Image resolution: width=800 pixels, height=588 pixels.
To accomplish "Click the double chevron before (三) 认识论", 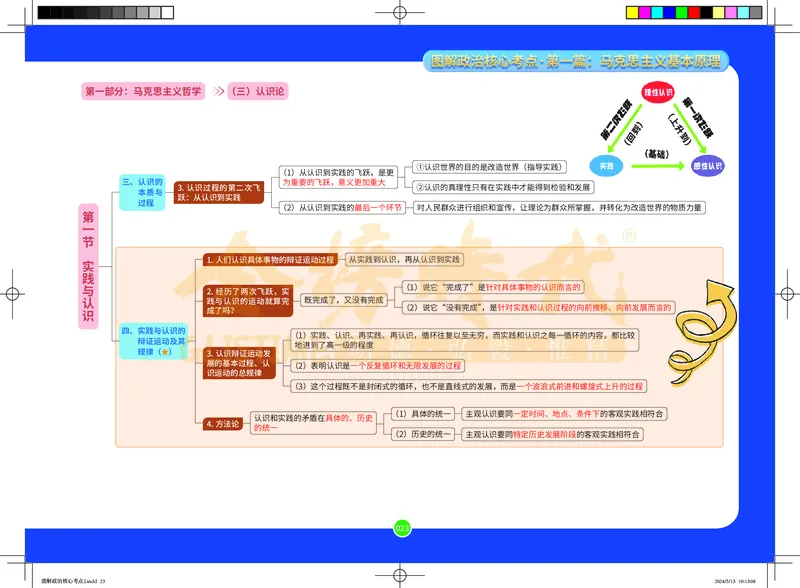I will (219, 91).
